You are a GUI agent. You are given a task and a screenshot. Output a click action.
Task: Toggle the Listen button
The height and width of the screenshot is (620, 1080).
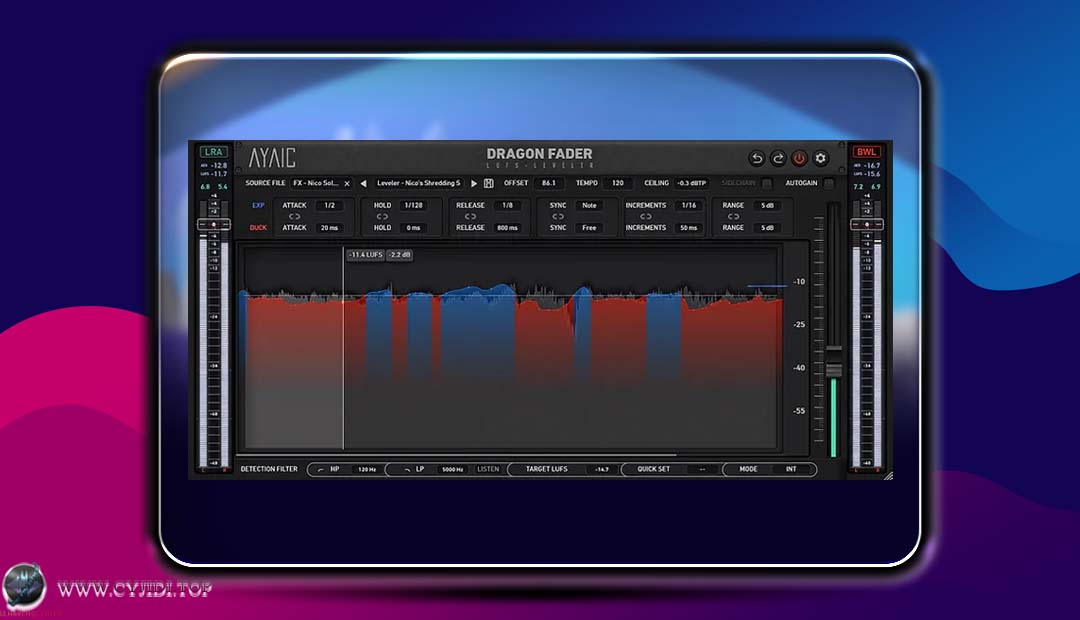[488, 469]
